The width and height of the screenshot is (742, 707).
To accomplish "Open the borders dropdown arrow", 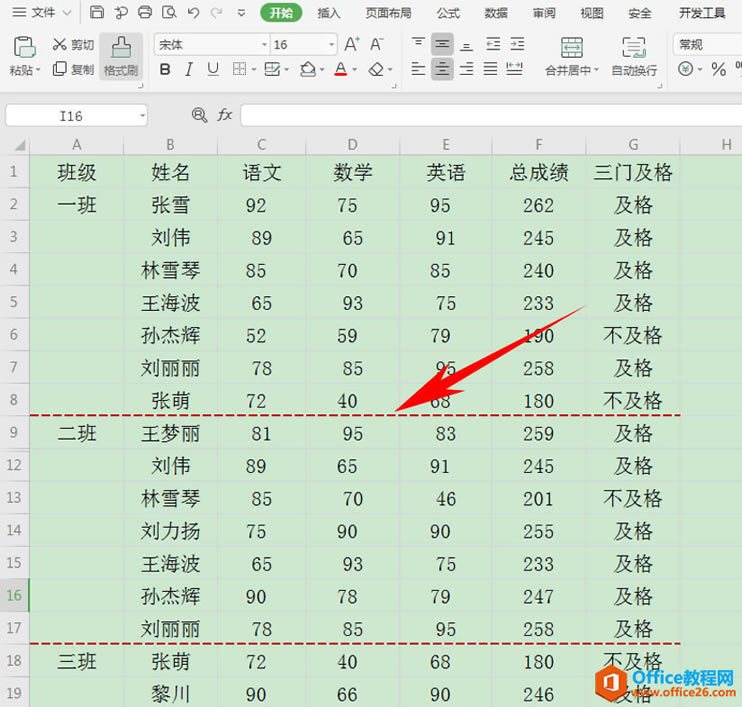I will click(x=254, y=70).
